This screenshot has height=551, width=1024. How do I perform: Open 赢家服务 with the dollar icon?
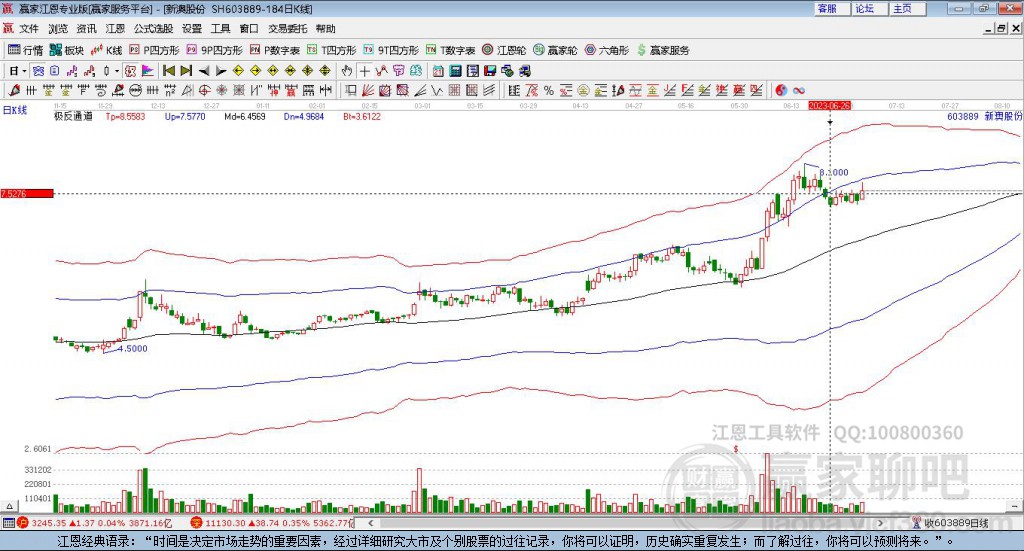point(663,50)
